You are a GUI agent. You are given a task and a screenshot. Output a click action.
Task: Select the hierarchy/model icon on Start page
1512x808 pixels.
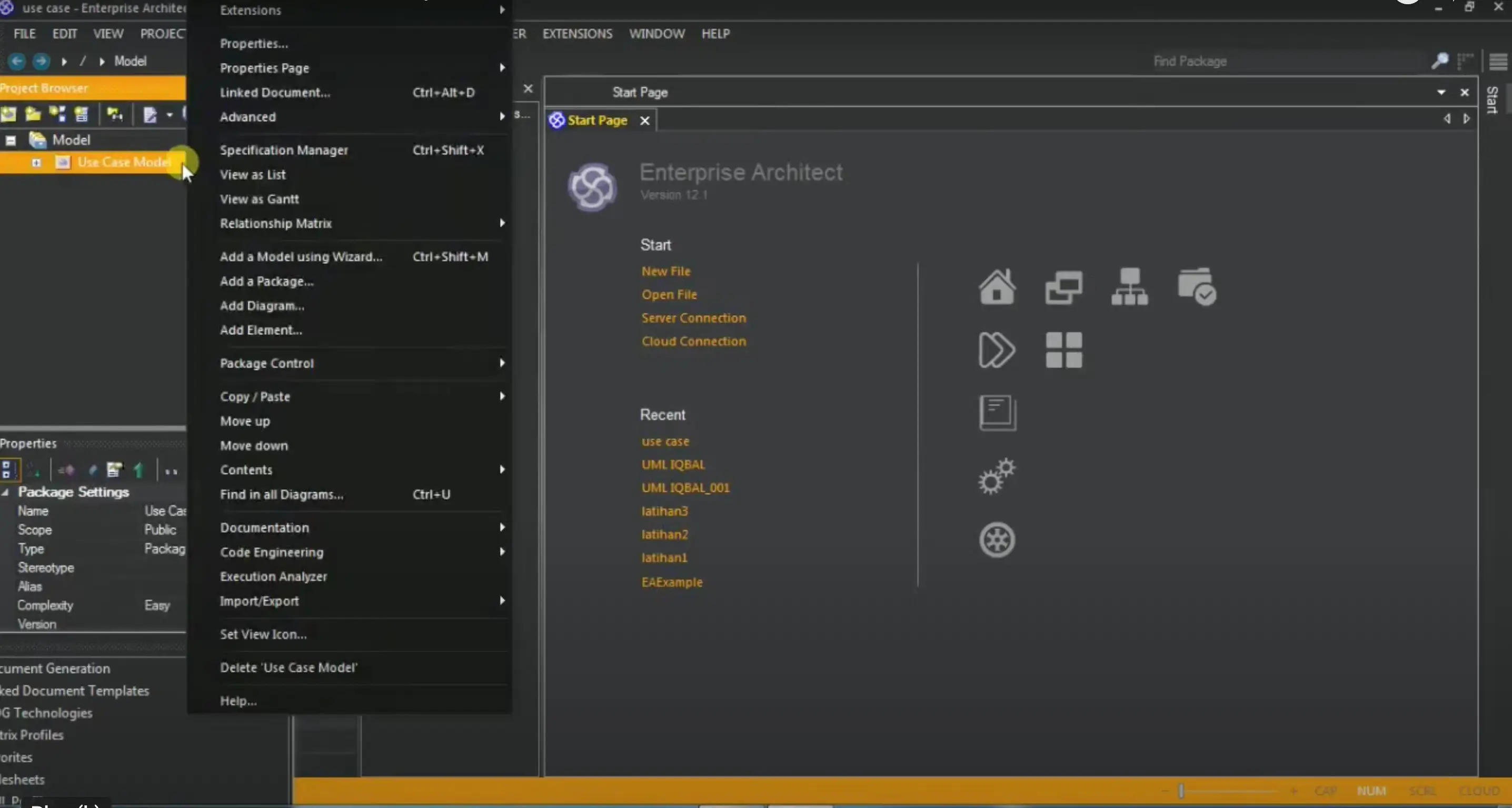(x=1130, y=287)
